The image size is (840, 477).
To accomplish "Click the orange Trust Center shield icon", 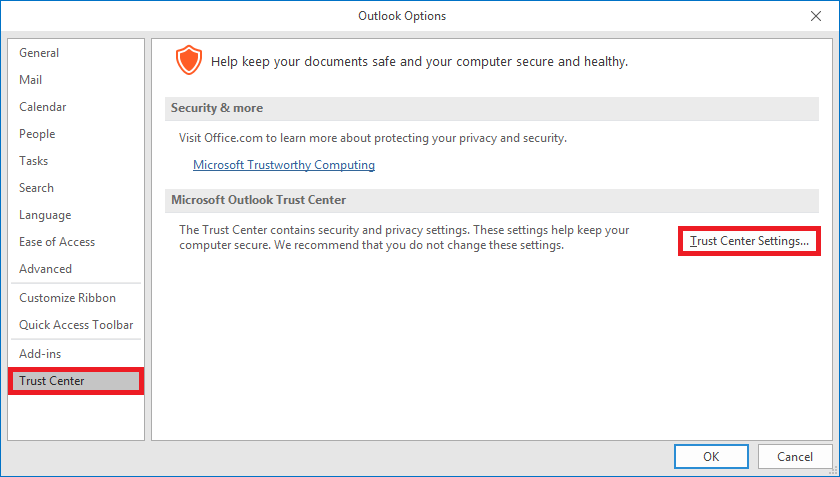I will [188, 61].
